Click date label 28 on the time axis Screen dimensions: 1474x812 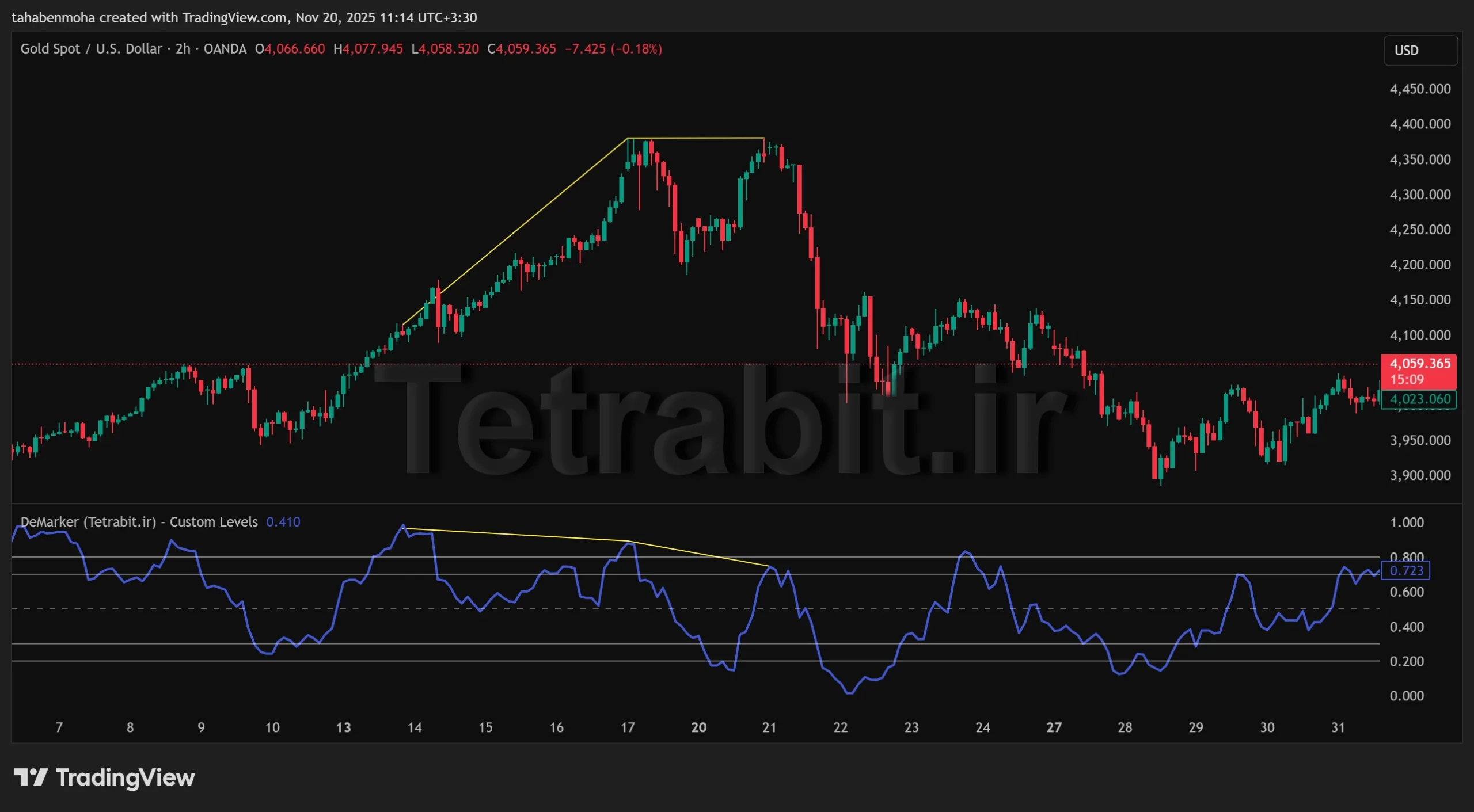(1125, 727)
